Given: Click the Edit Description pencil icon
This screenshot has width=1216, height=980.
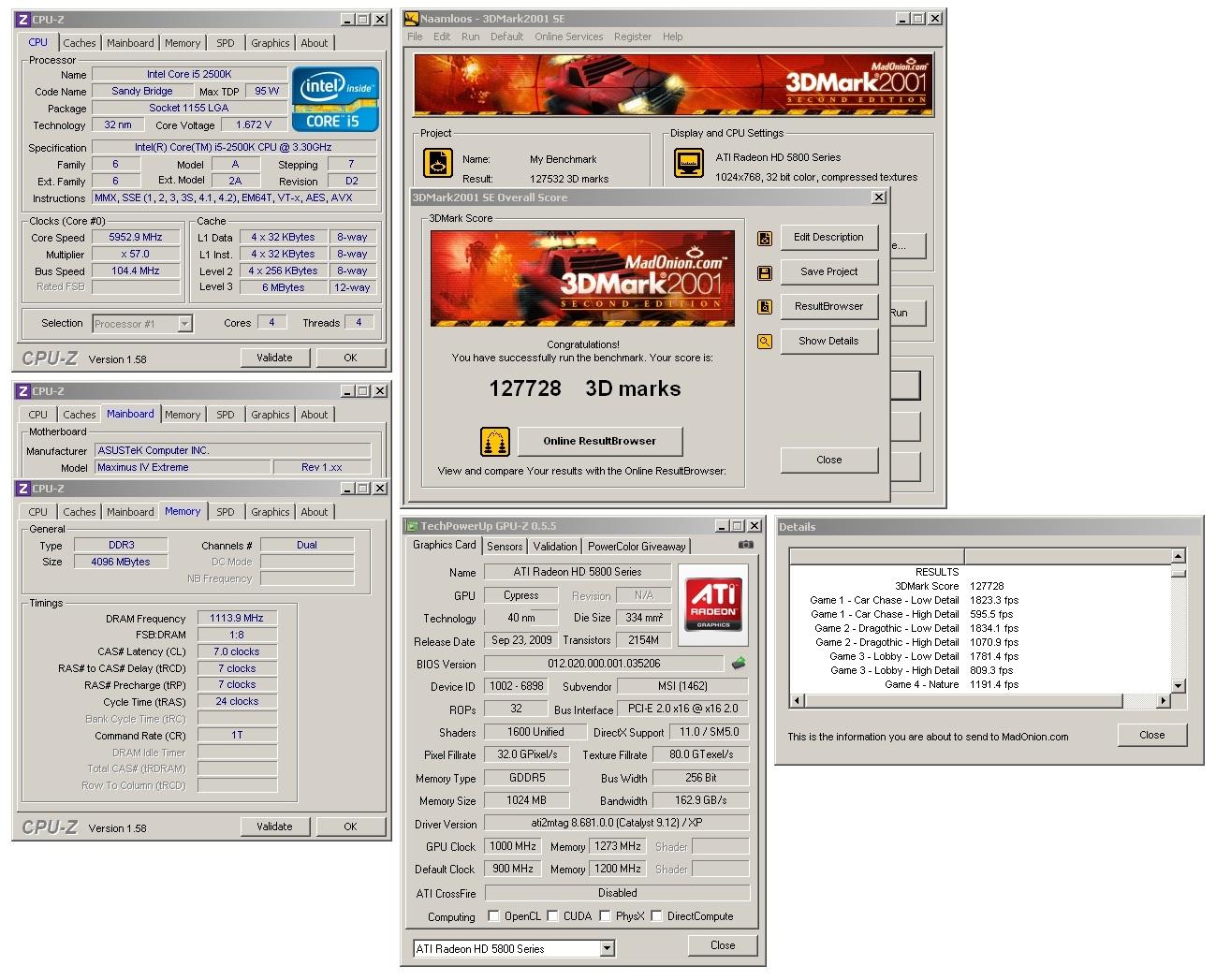Looking at the screenshot, I should (765, 238).
